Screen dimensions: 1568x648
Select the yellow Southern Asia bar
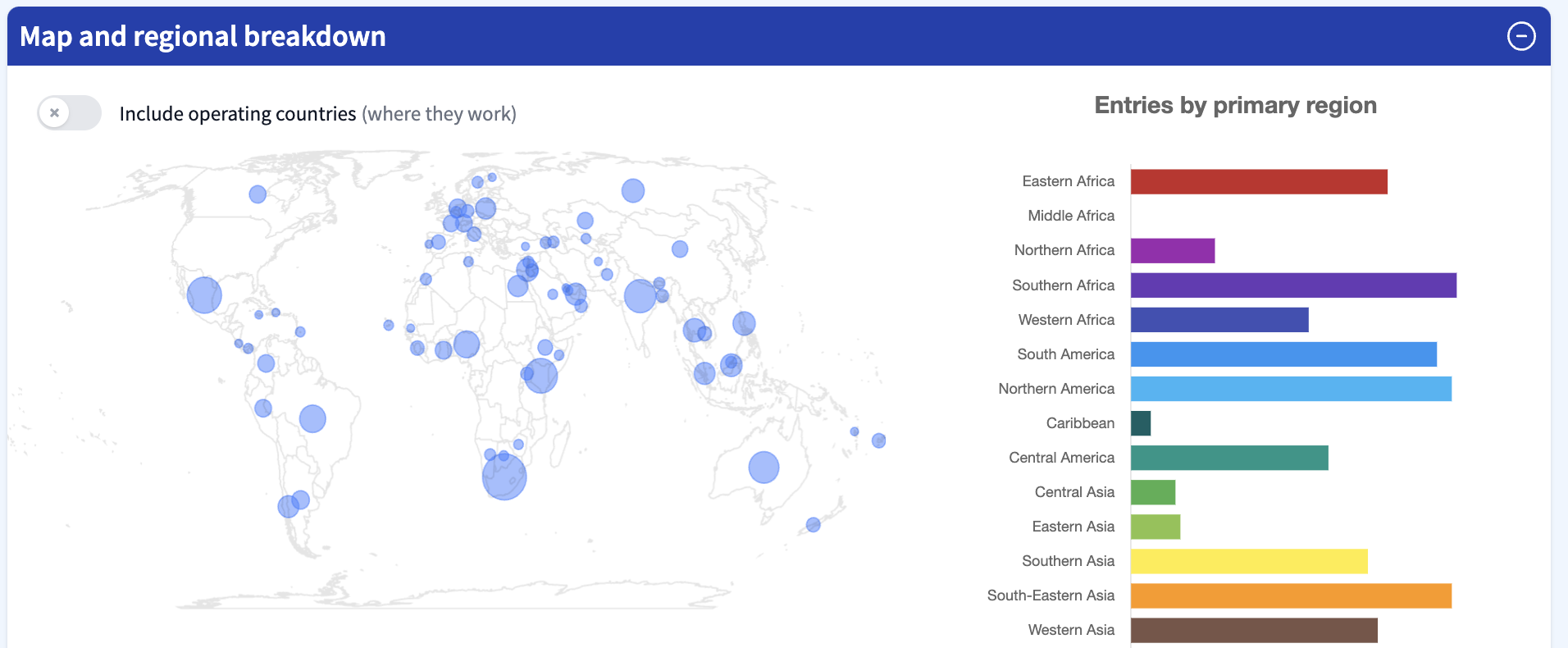(x=1248, y=561)
